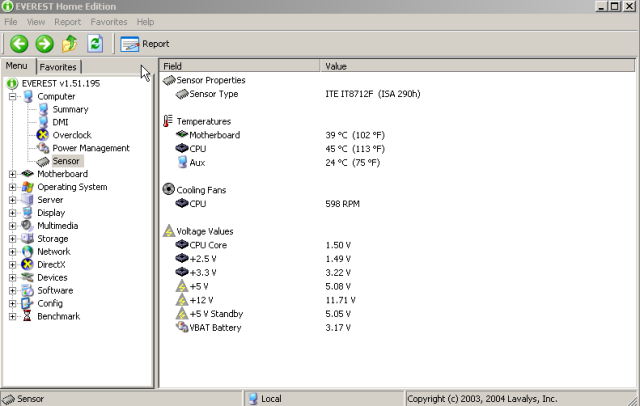Expand the DirectX tree branch
640x406 pixels.
[13, 265]
